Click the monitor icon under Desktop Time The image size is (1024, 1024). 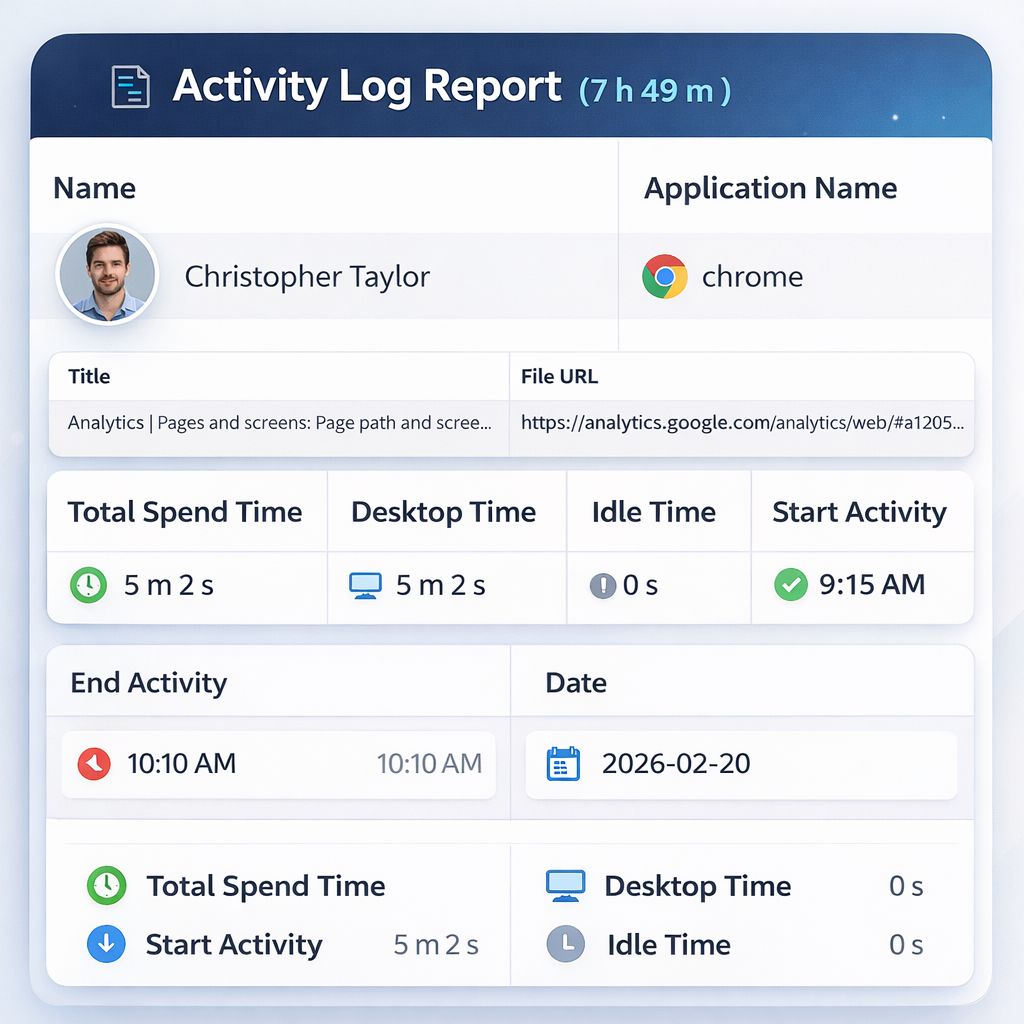point(366,584)
